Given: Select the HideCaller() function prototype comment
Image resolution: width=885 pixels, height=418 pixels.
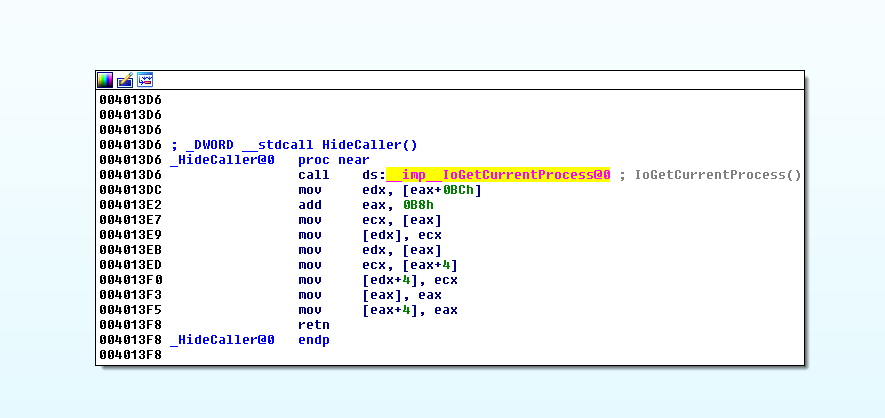Looking at the screenshot, I should 298,145.
